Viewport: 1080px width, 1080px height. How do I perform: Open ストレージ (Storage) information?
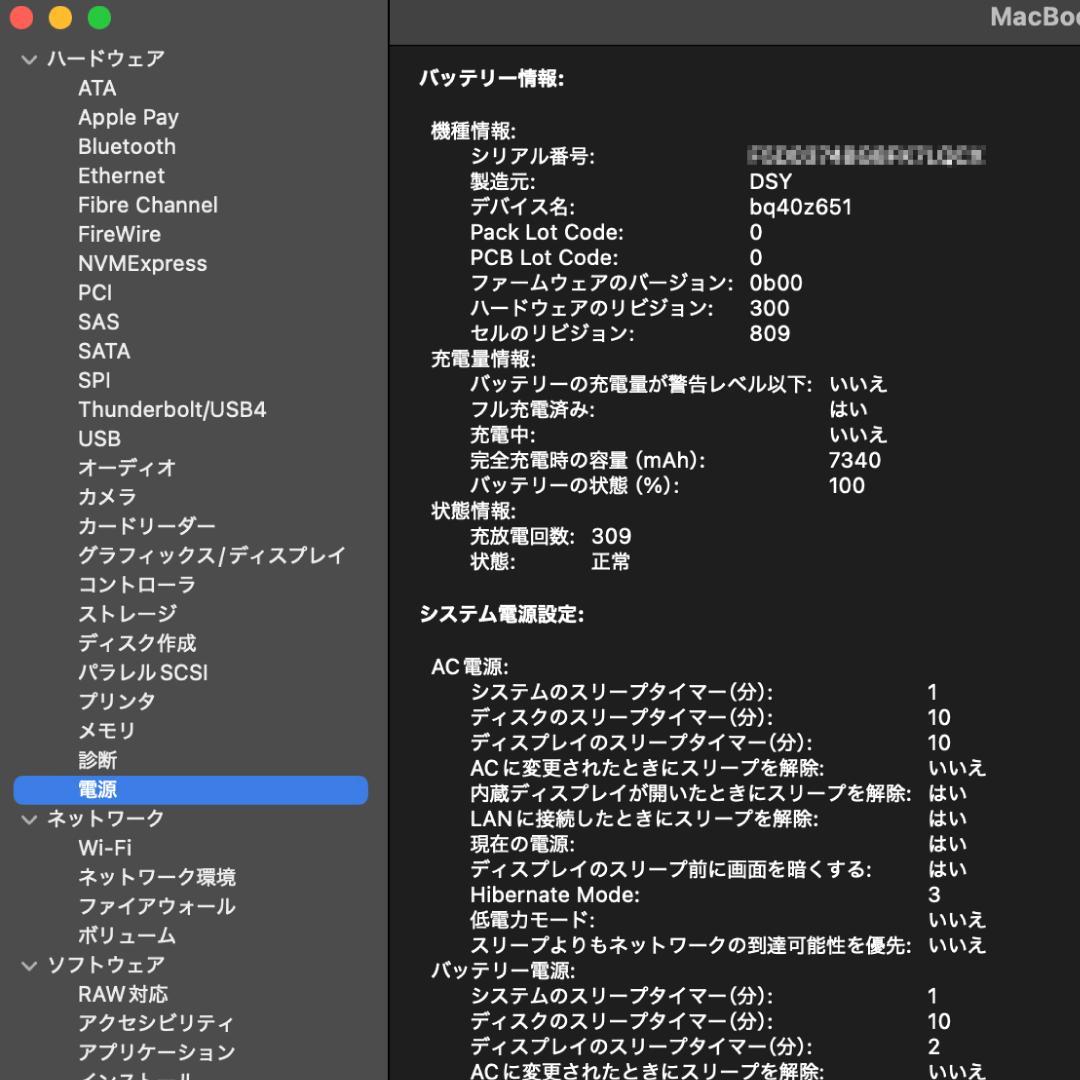tap(125, 614)
